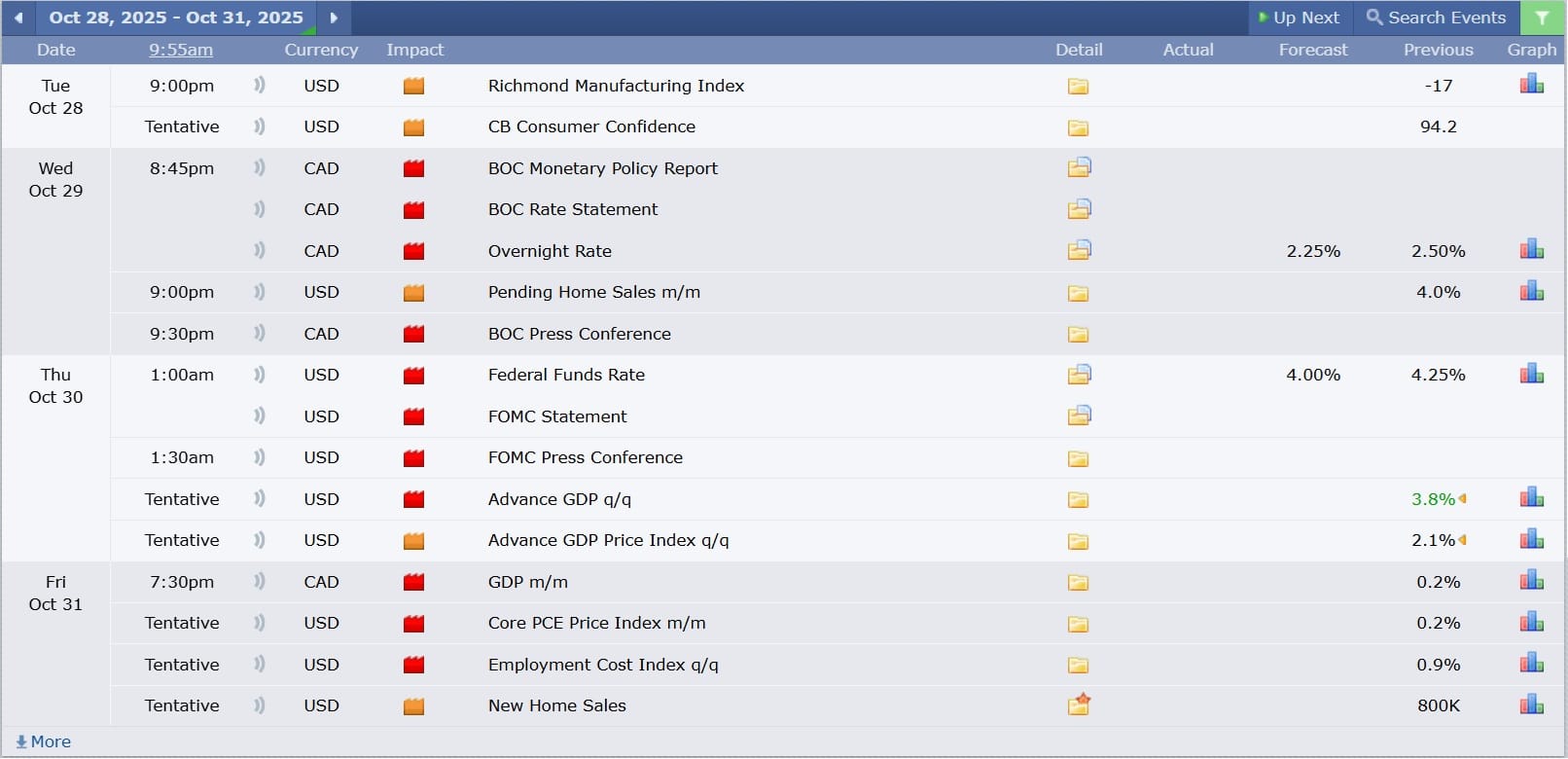Toggle sound alert for Core PCE Price Index
The width and height of the screenshot is (1568, 759).
pyautogui.click(x=259, y=623)
